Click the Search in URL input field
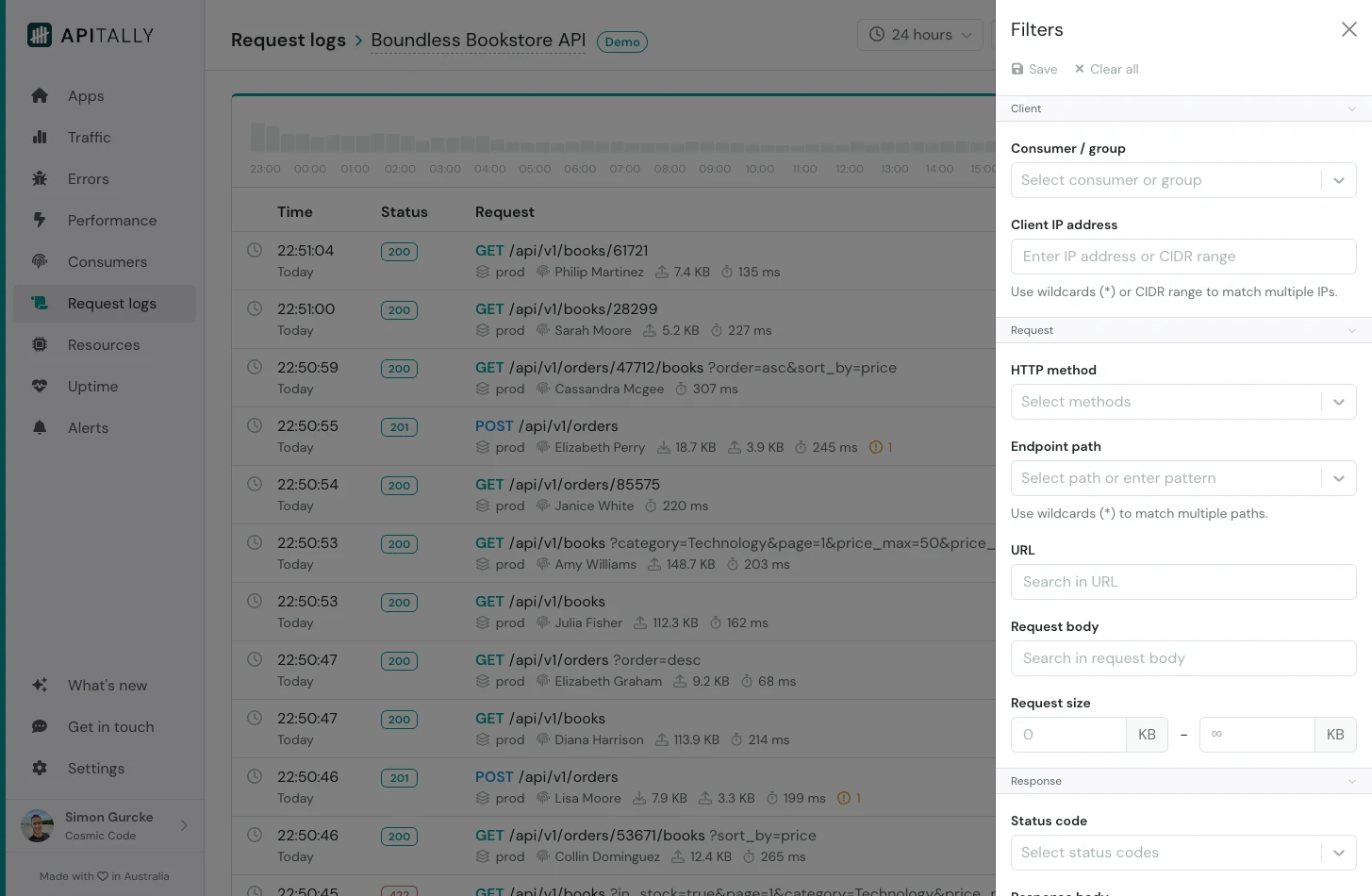This screenshot has width=1372, height=896. (x=1183, y=581)
